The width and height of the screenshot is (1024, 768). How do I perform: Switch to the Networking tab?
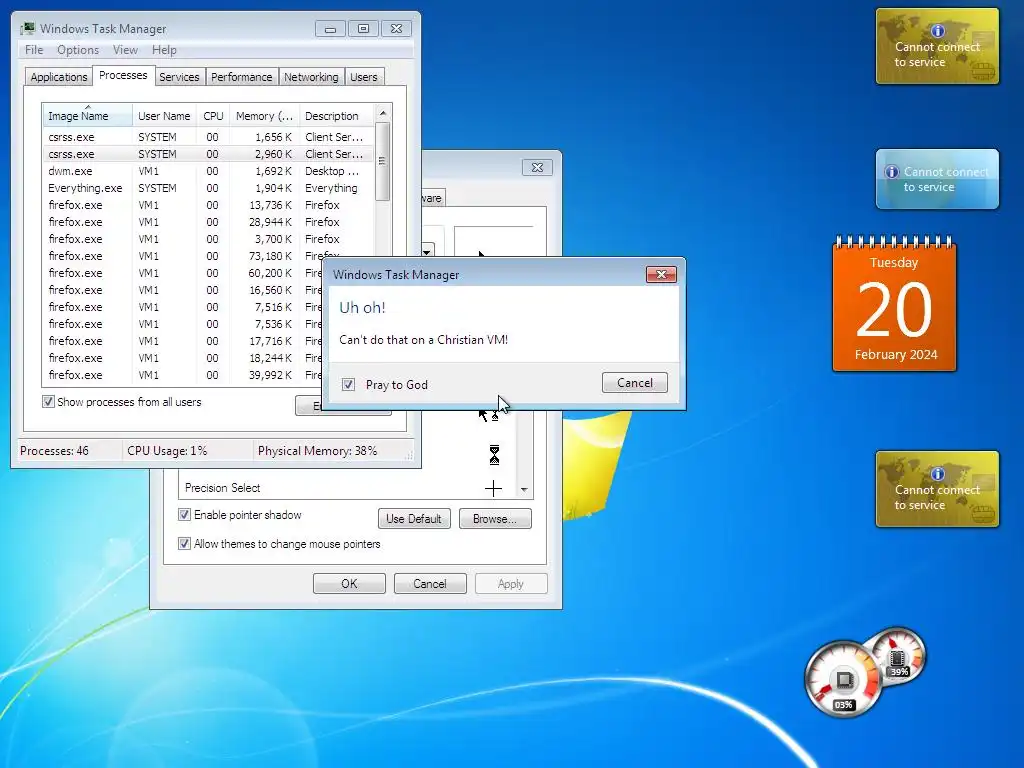tap(311, 77)
